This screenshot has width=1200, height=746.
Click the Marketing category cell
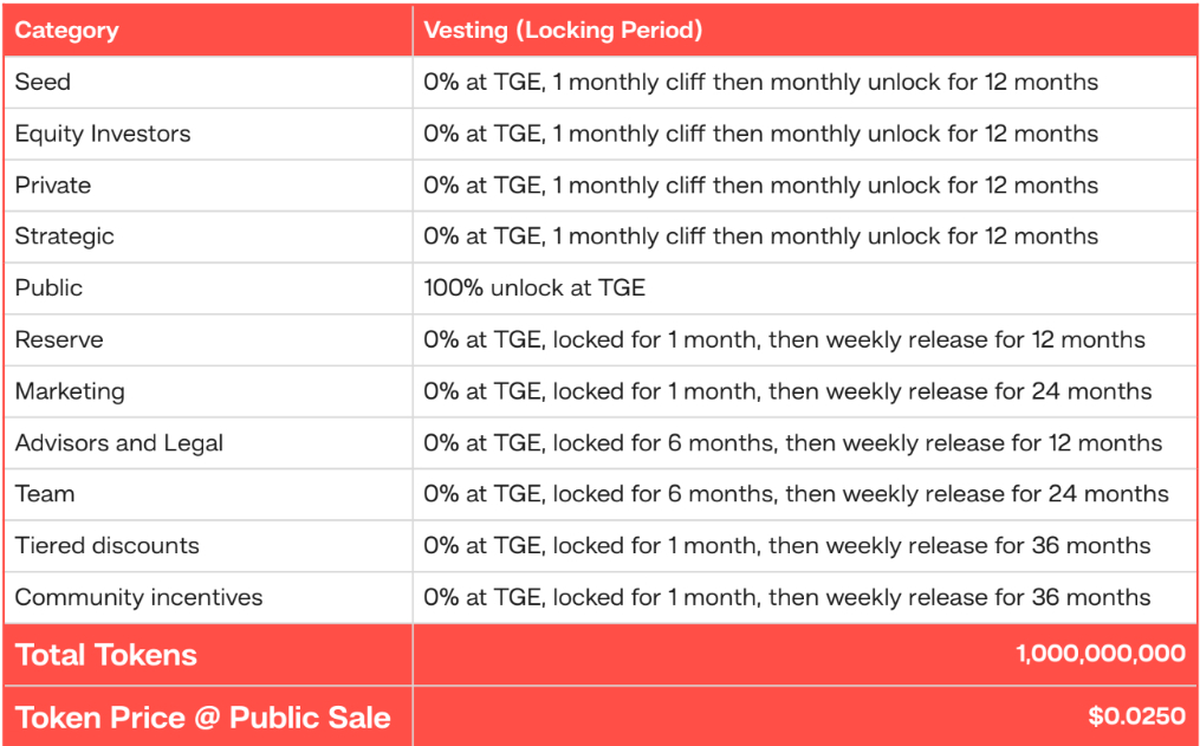[x=69, y=391]
